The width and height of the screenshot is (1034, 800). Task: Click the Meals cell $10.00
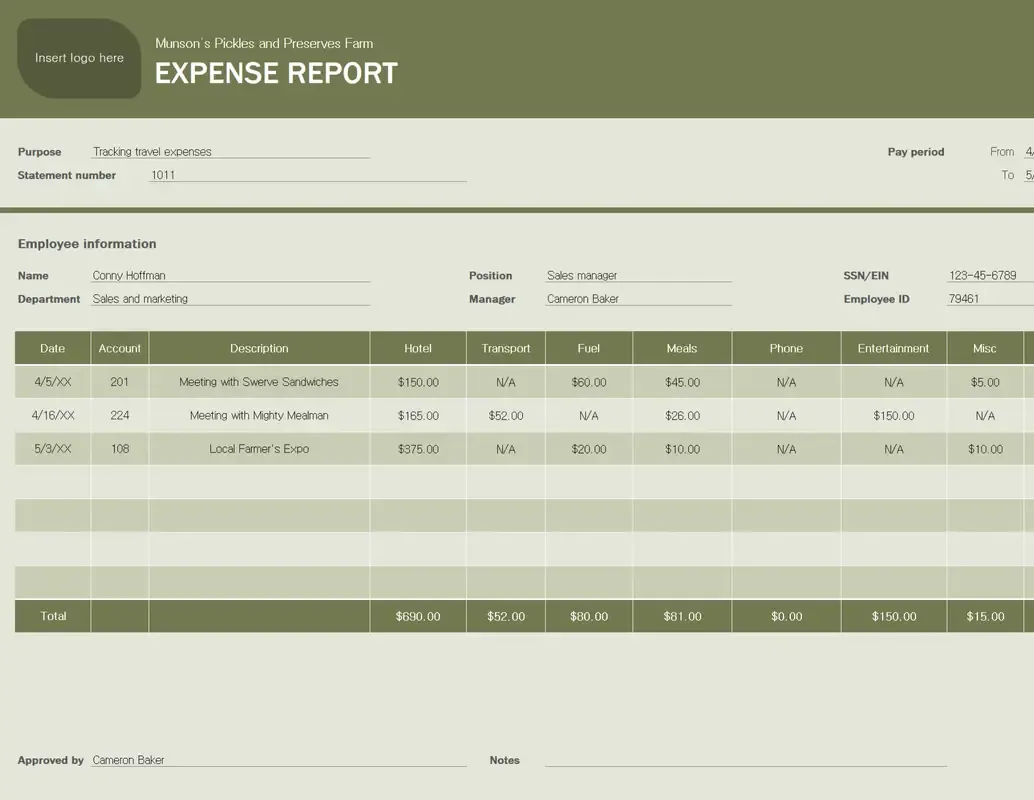click(682, 449)
